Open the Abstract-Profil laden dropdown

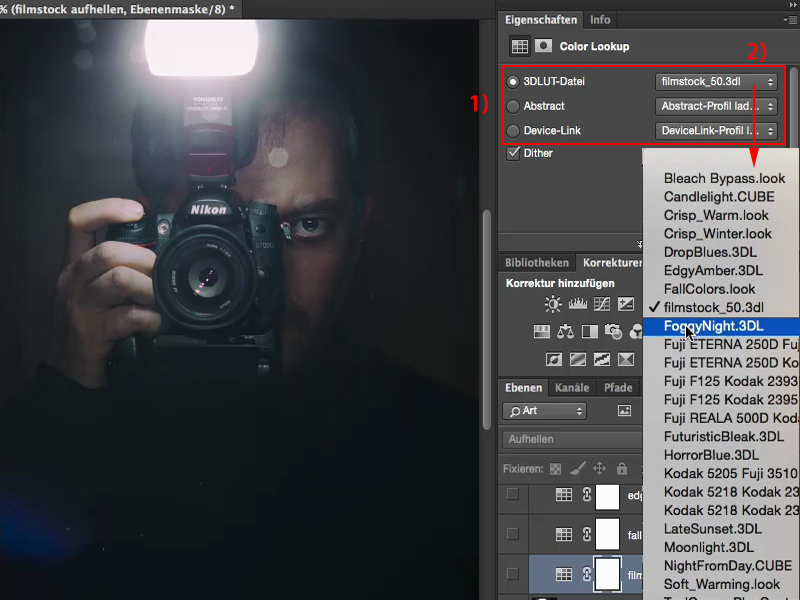[716, 106]
